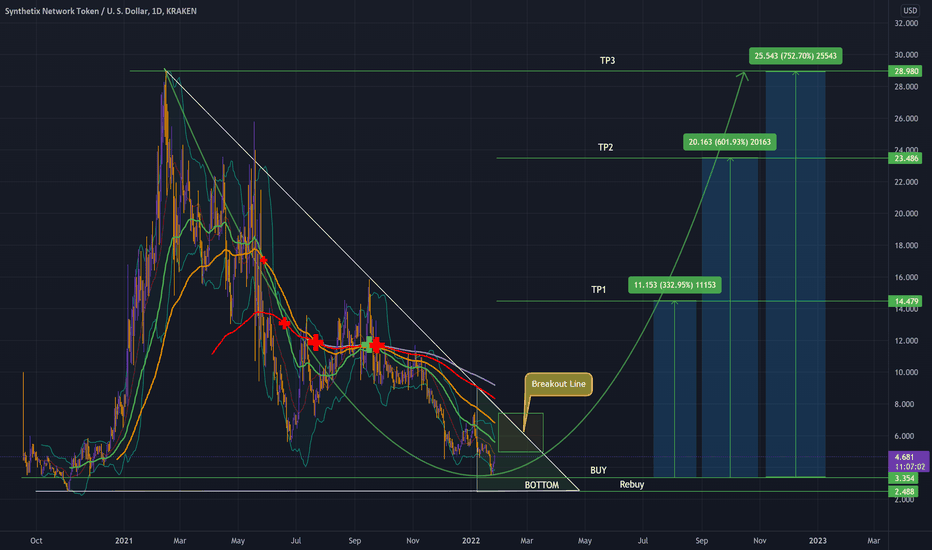Click the 2021 year on time axis
Viewport: 932px width, 550px height.
[124, 540]
